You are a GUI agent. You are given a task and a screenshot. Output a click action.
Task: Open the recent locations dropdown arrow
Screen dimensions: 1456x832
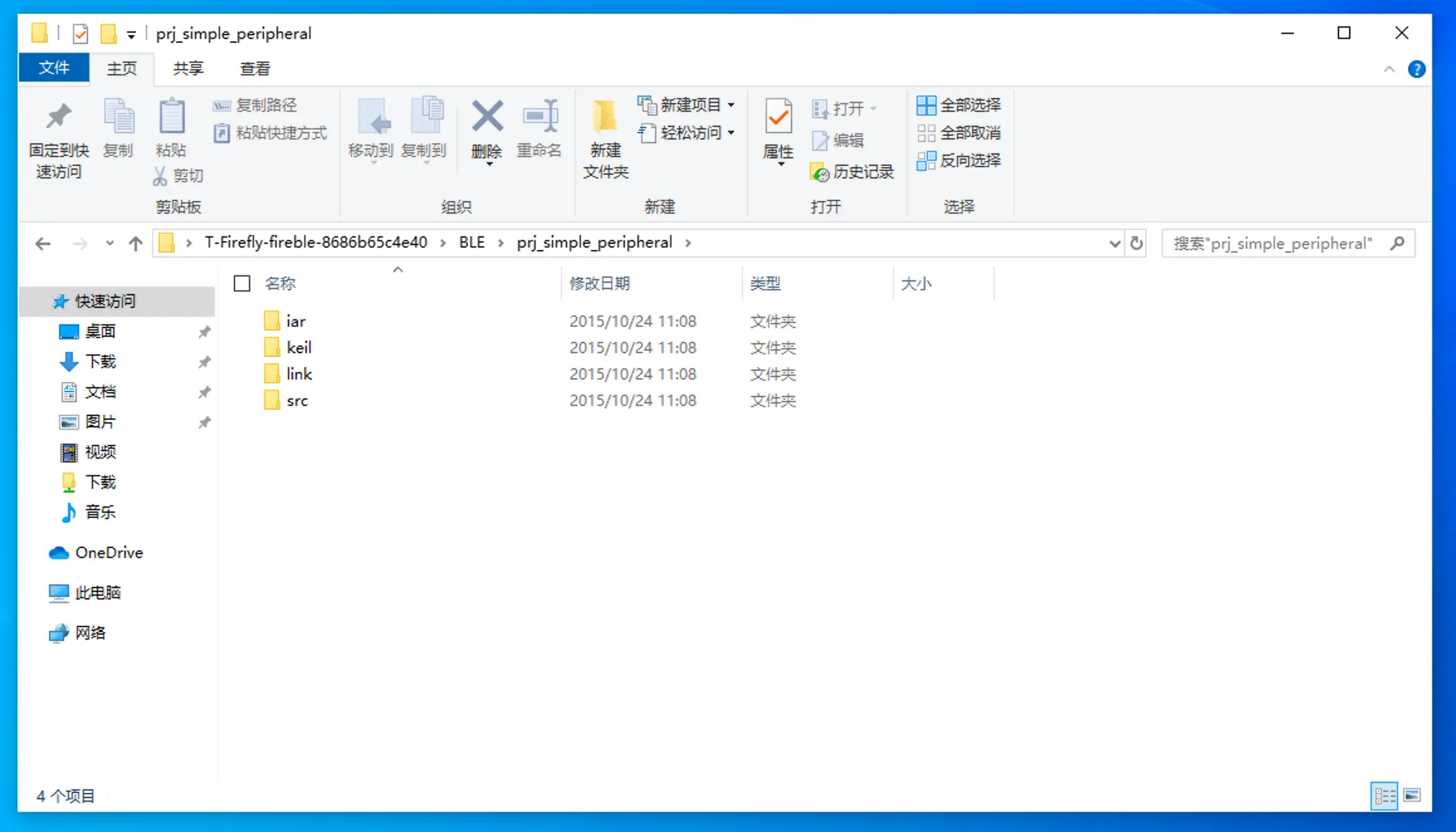(x=109, y=243)
